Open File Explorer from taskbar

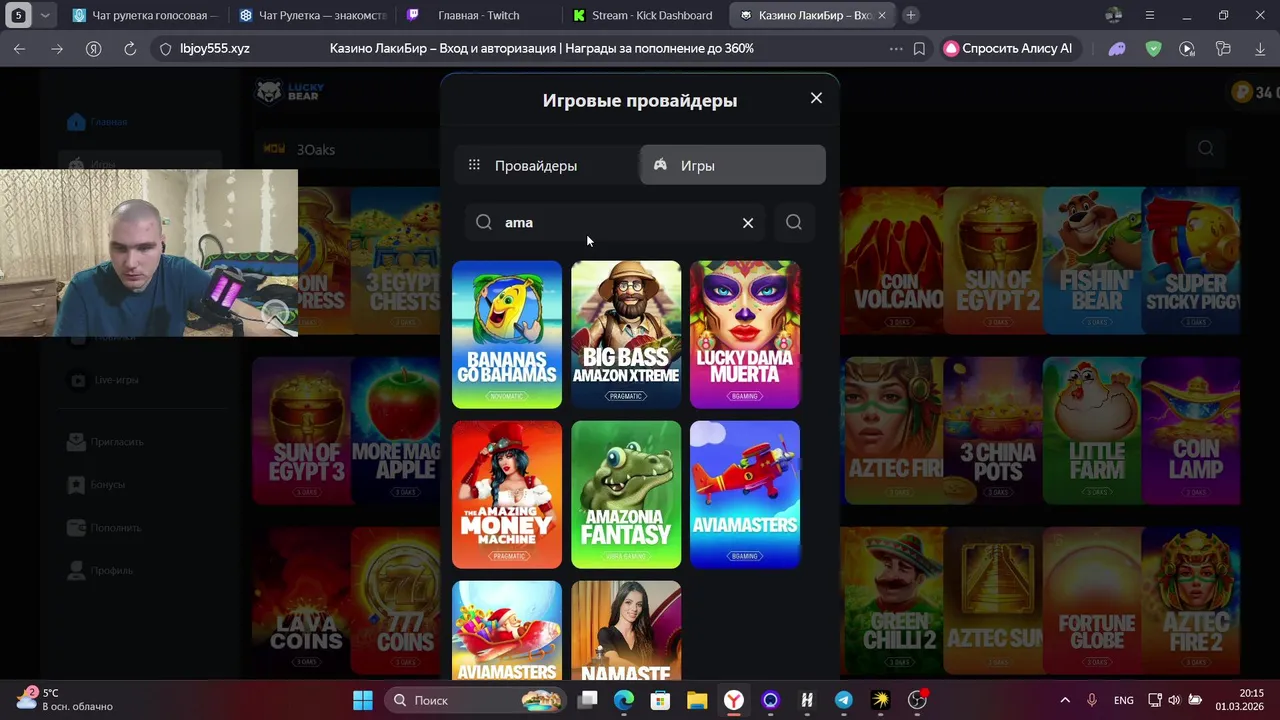click(x=697, y=700)
